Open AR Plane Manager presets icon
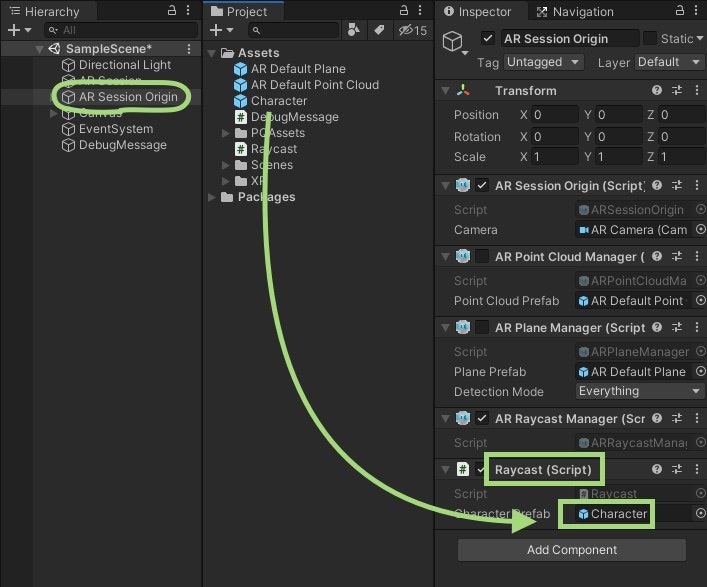Image resolution: width=707 pixels, height=587 pixels. (x=677, y=327)
